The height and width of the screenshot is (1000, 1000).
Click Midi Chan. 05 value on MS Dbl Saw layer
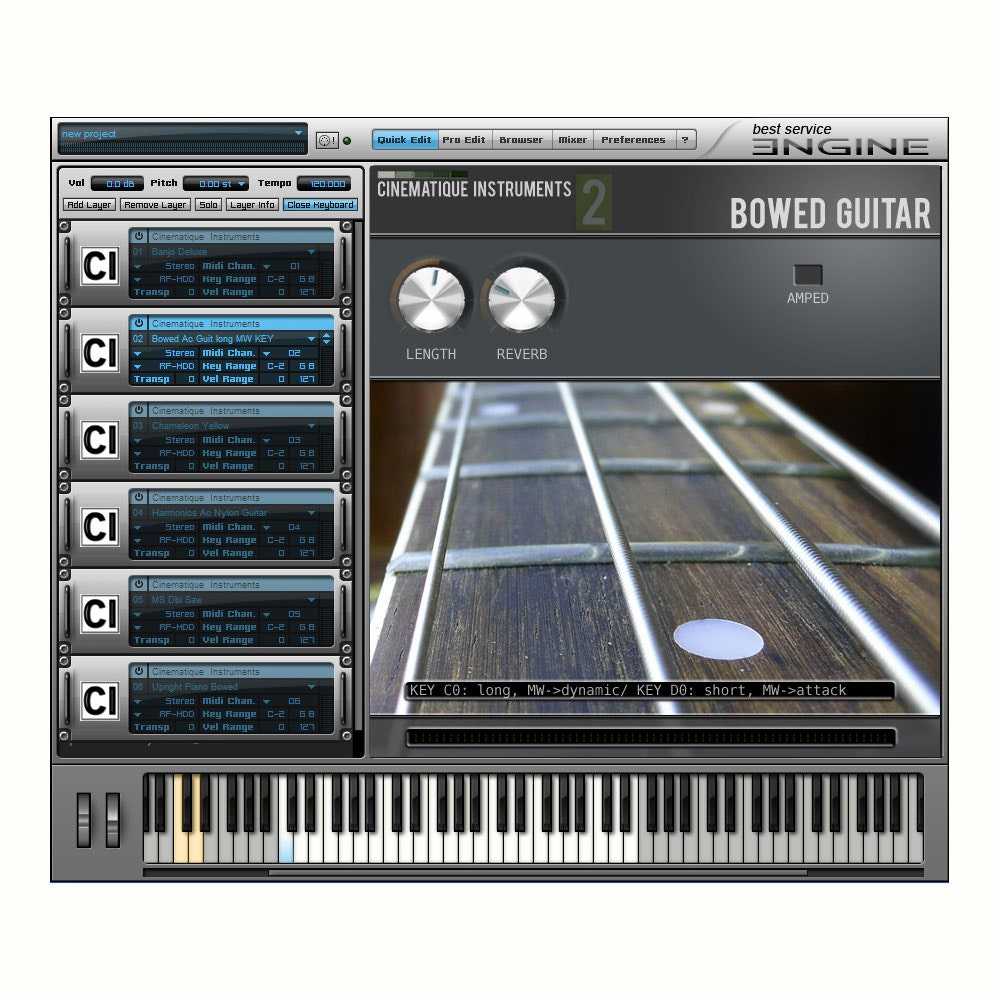(294, 614)
